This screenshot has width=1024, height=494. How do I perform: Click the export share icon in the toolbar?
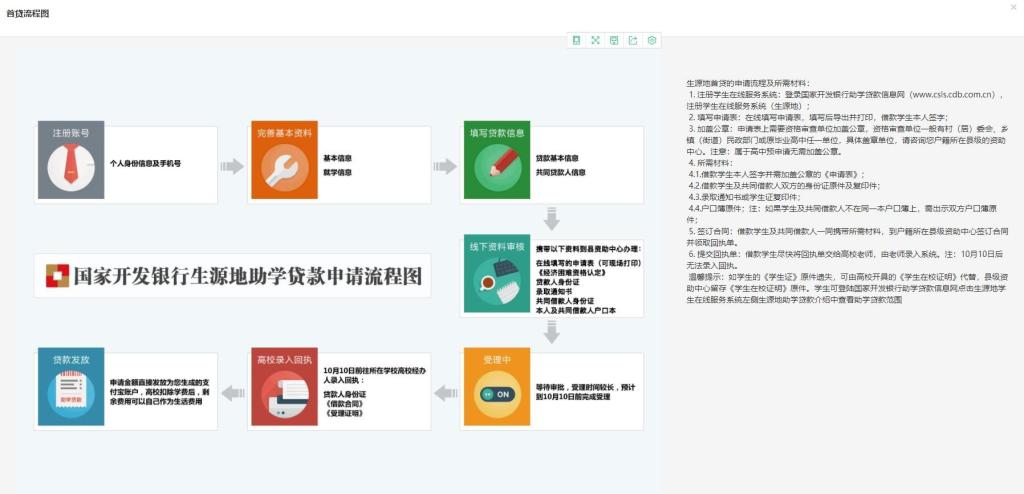point(633,40)
